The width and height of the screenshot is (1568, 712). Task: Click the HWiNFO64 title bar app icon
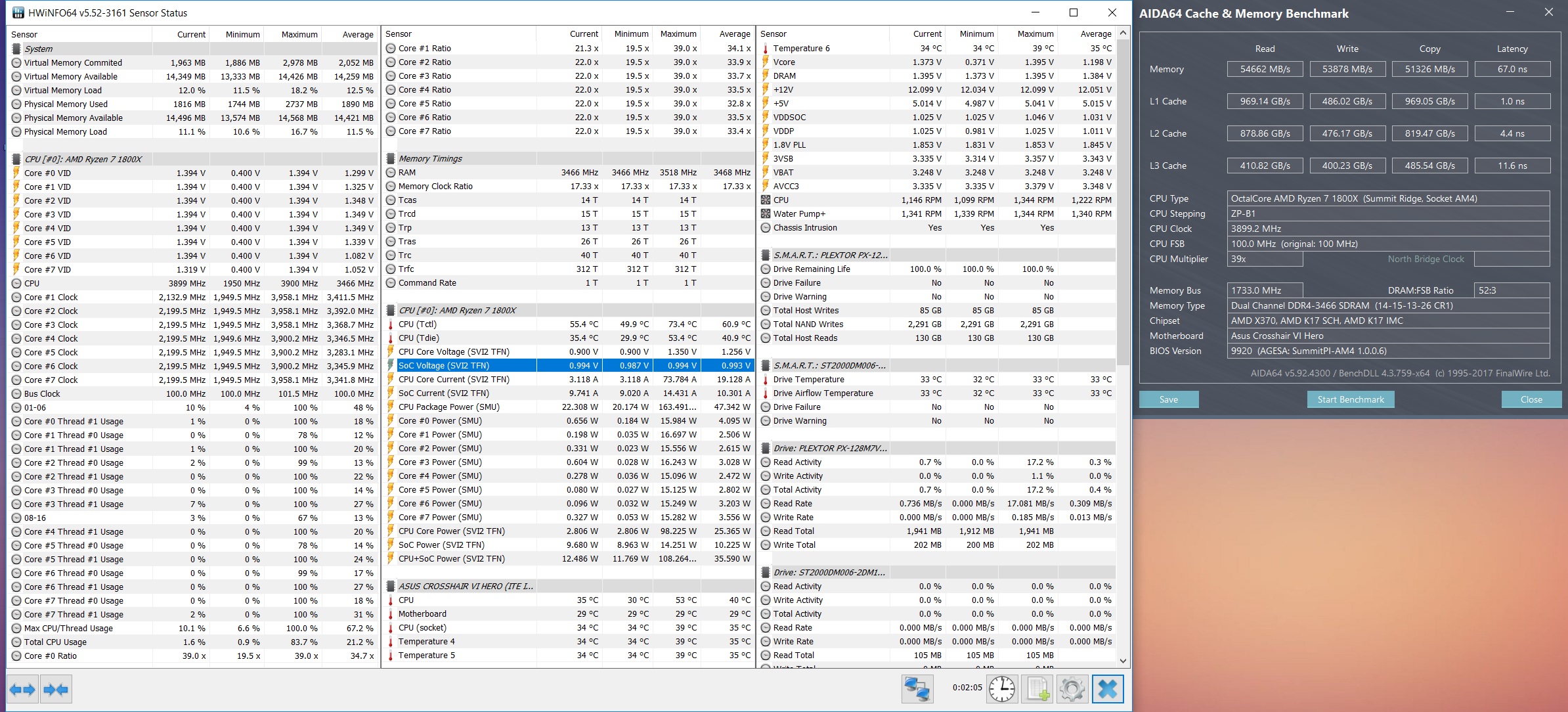(x=18, y=12)
